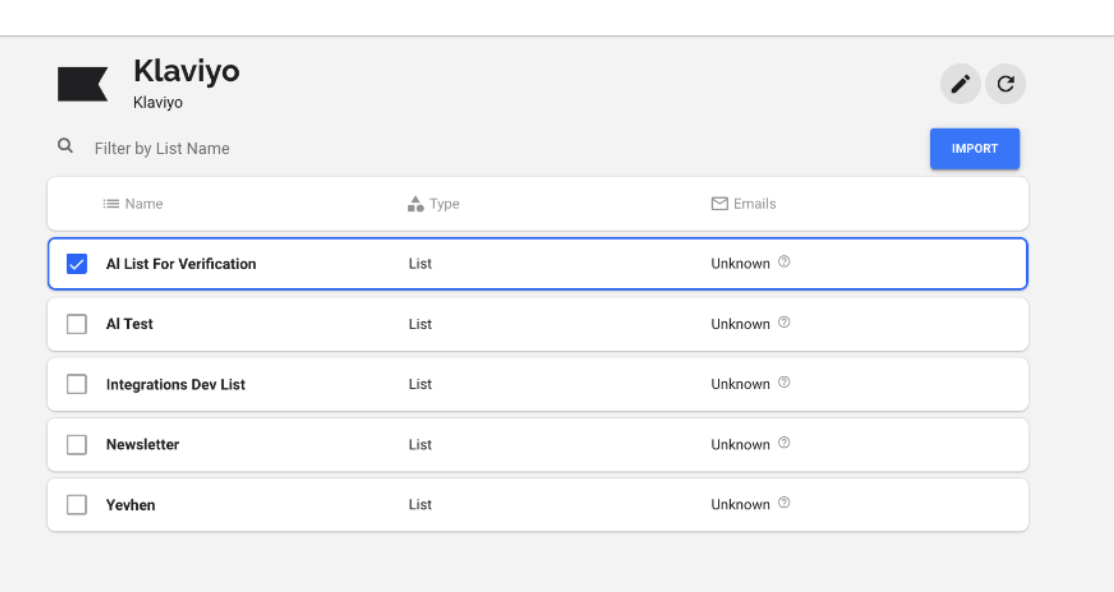Enable the Yevhen list checkbox
This screenshot has height=592, width=1114.
click(x=77, y=505)
